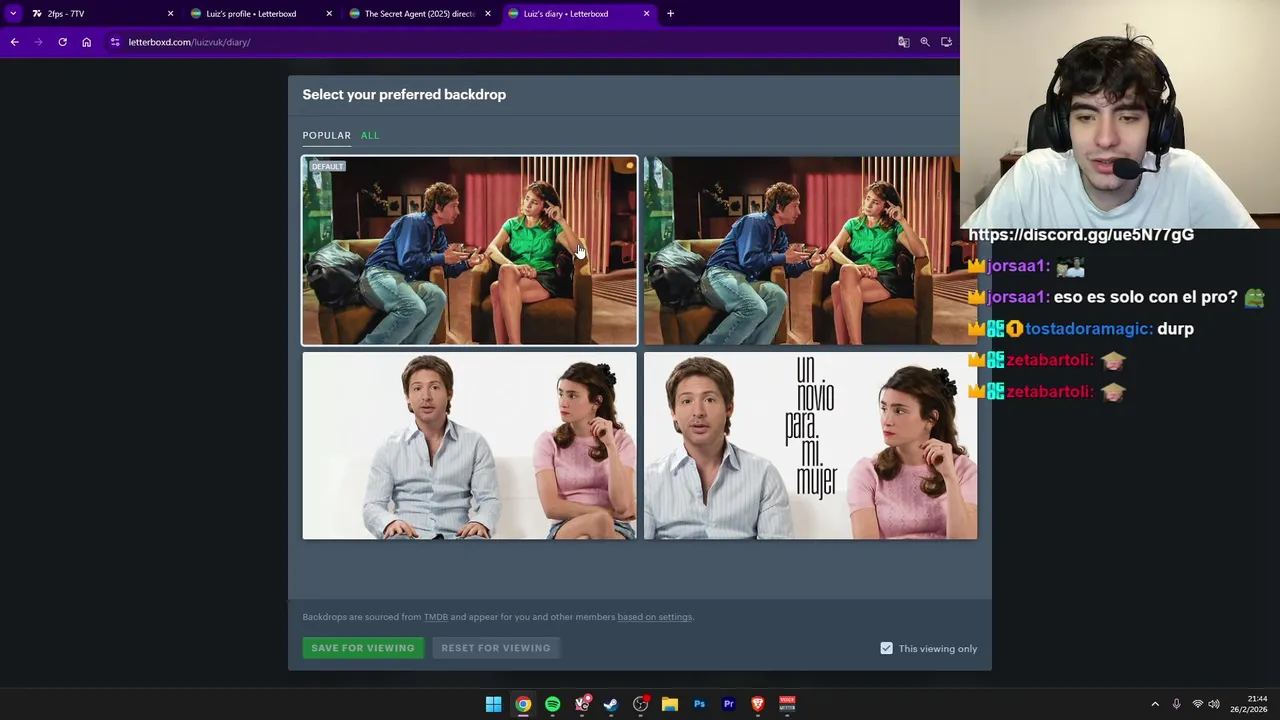1280x720 pixels.
Task: Close the 2fps - 7TV tab
Action: coord(170,13)
